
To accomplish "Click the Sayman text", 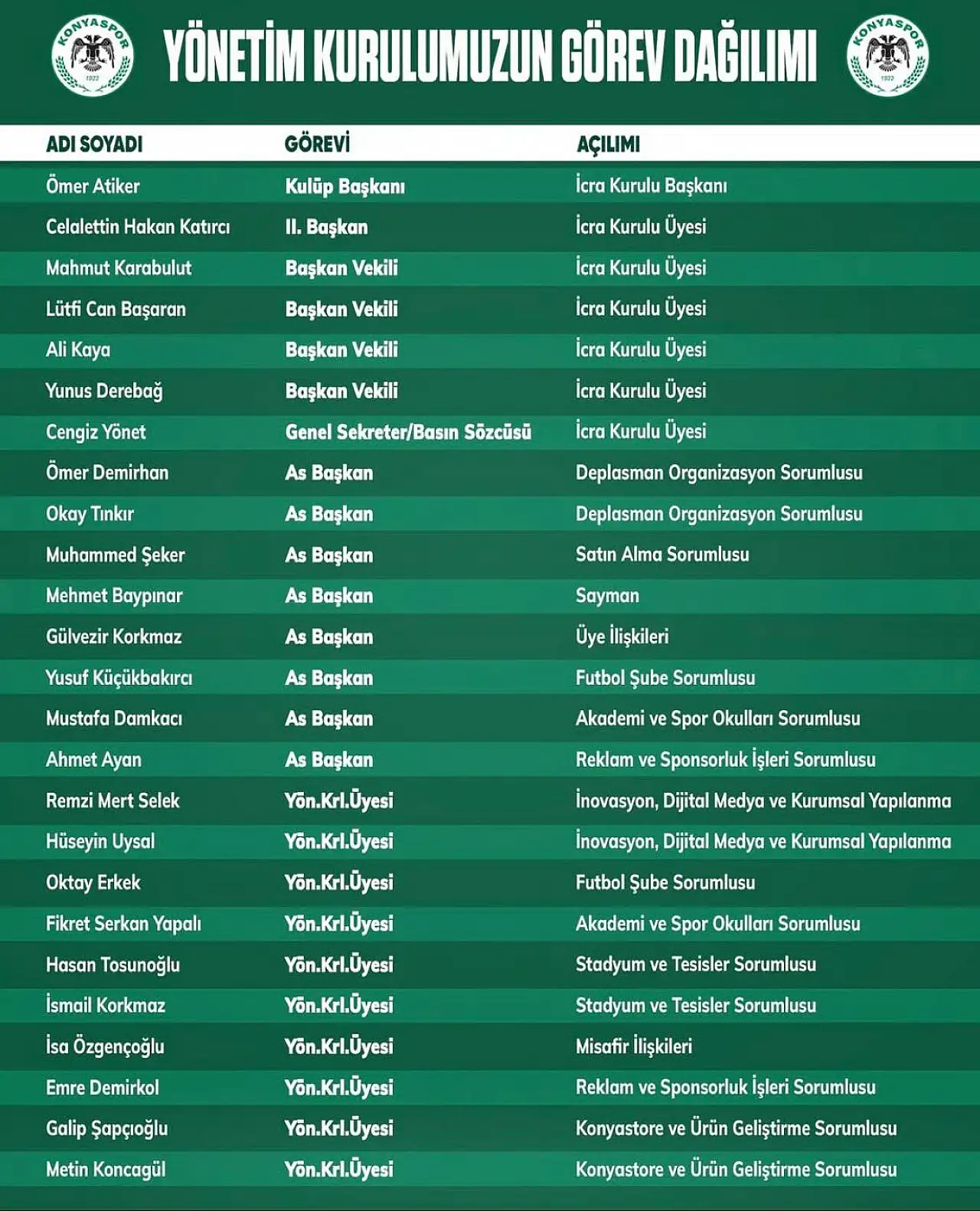I will tap(607, 596).
